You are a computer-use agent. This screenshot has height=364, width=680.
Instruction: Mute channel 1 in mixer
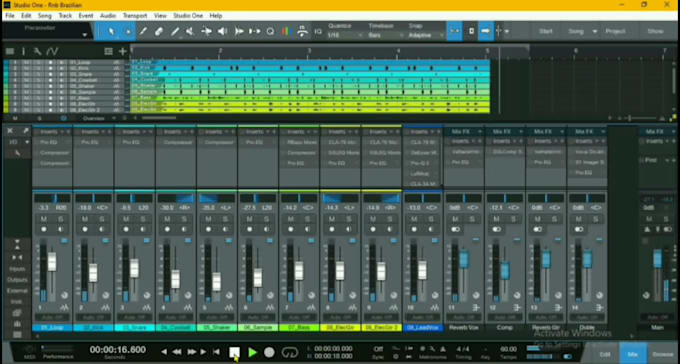pos(43,219)
